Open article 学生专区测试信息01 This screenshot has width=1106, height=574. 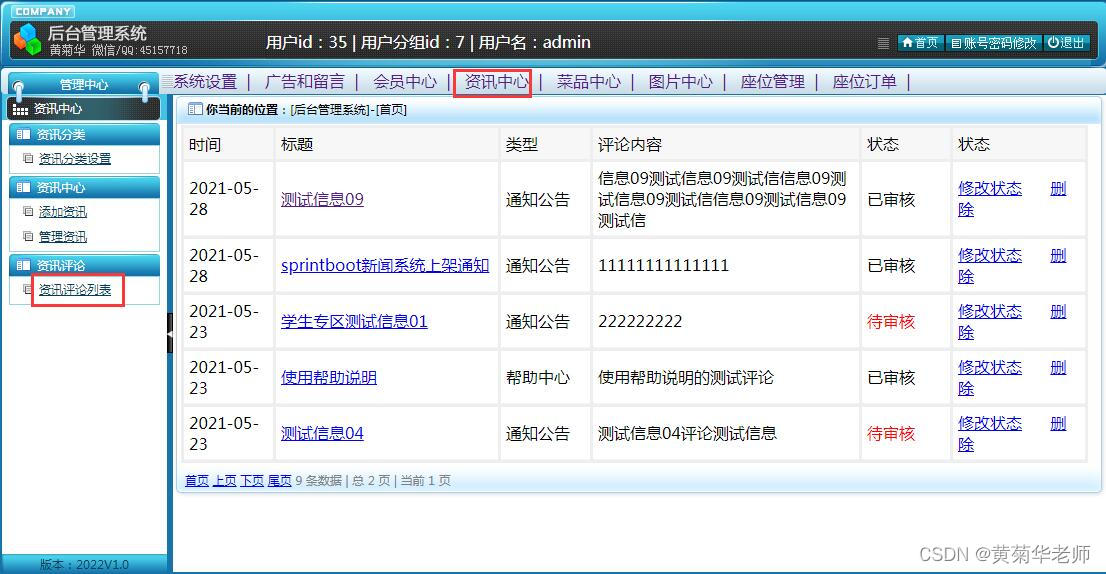(x=354, y=322)
